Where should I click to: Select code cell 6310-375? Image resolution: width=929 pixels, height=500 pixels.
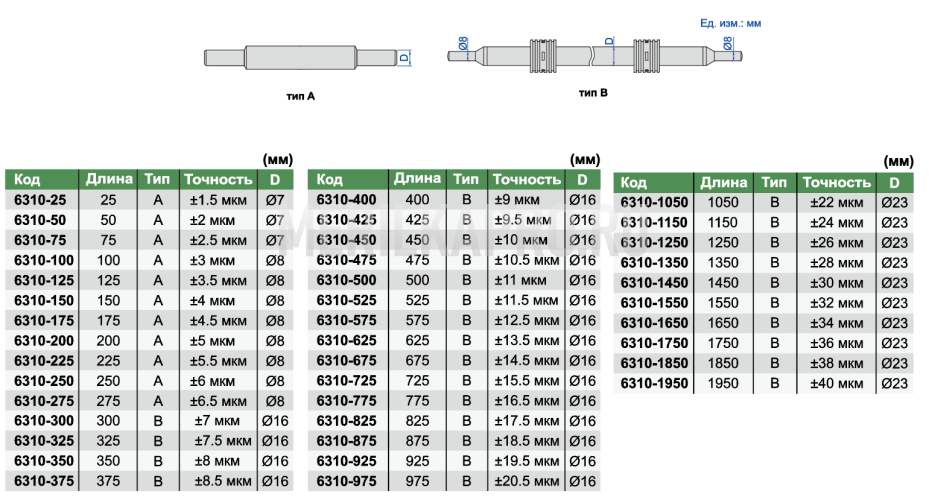pyautogui.click(x=41, y=482)
